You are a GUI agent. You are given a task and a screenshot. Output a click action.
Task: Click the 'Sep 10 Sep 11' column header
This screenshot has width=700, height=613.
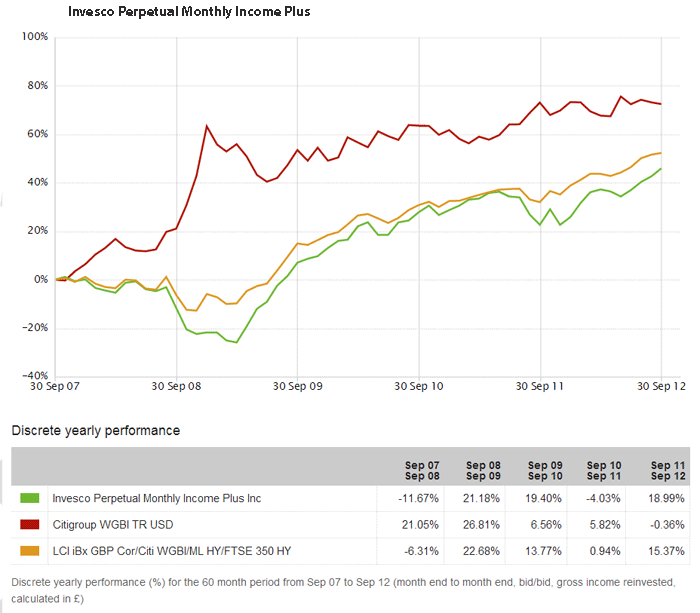(604, 471)
